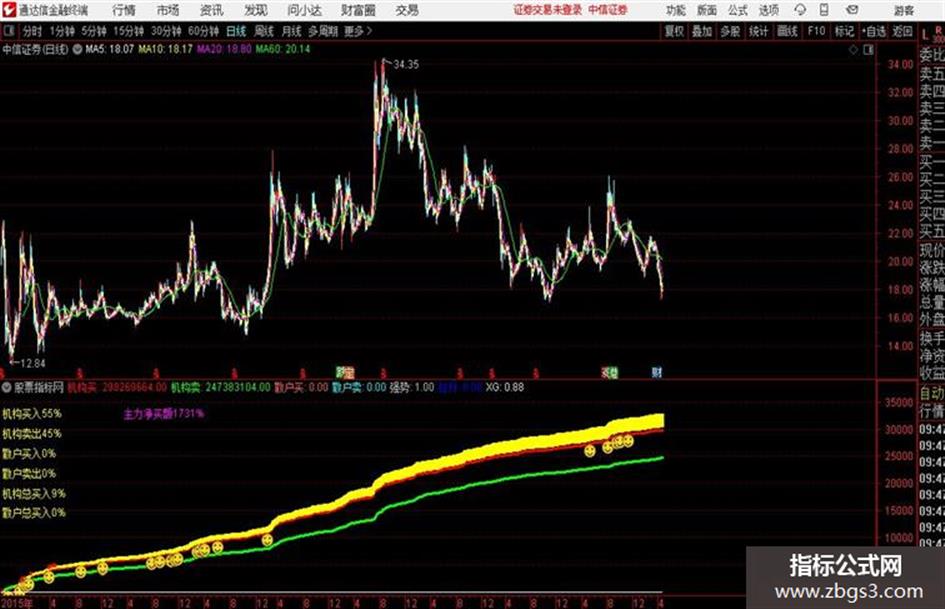Open F10 company info

point(816,31)
